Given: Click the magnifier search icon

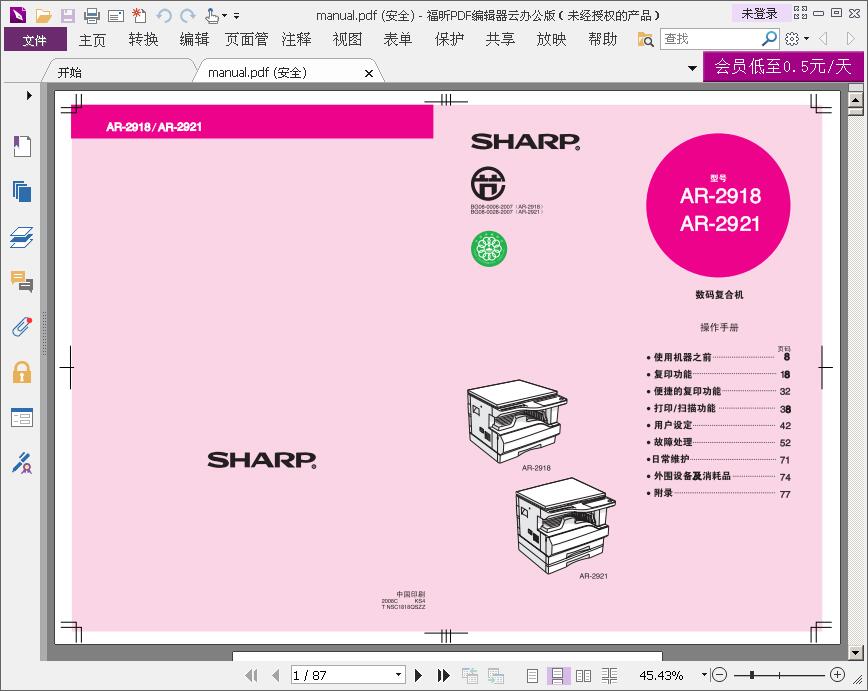Looking at the screenshot, I should (x=769, y=39).
